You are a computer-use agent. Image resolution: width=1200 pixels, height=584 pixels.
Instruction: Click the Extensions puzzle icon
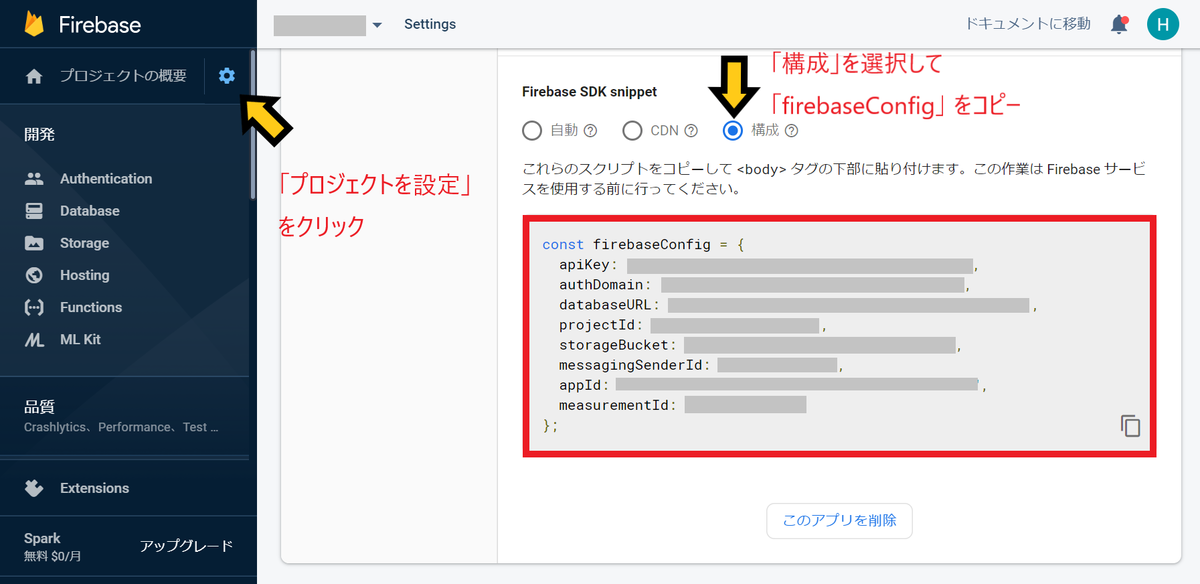[34, 488]
